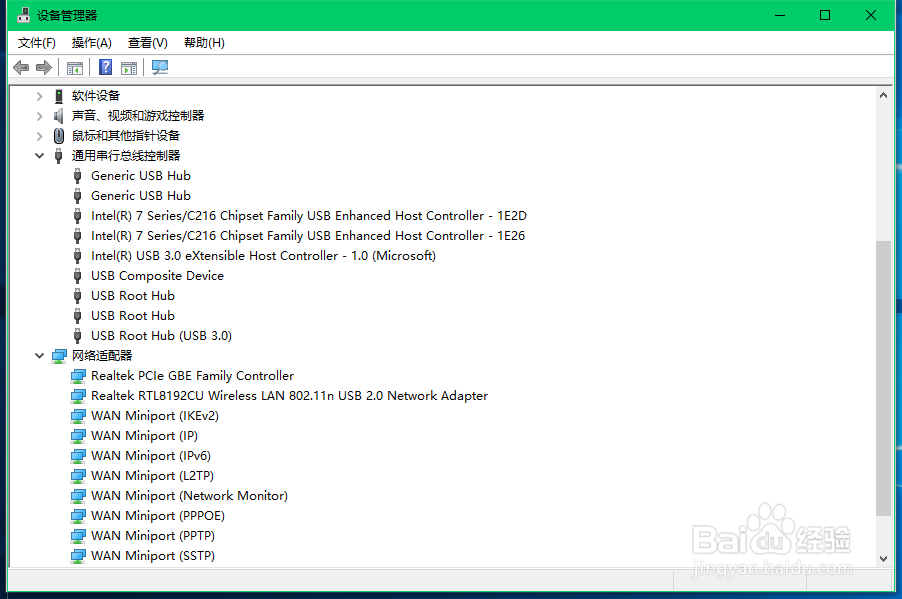Select the 通用串行总线控制器 category label
The image size is (902, 599).
pos(126,156)
